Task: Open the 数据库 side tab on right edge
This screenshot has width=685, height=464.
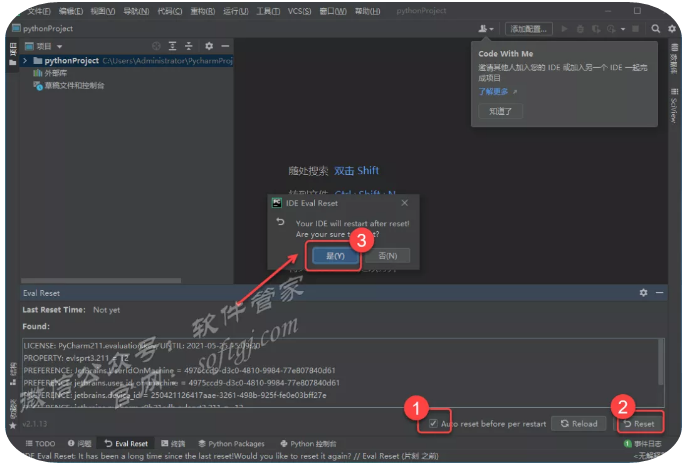Action: point(674,59)
